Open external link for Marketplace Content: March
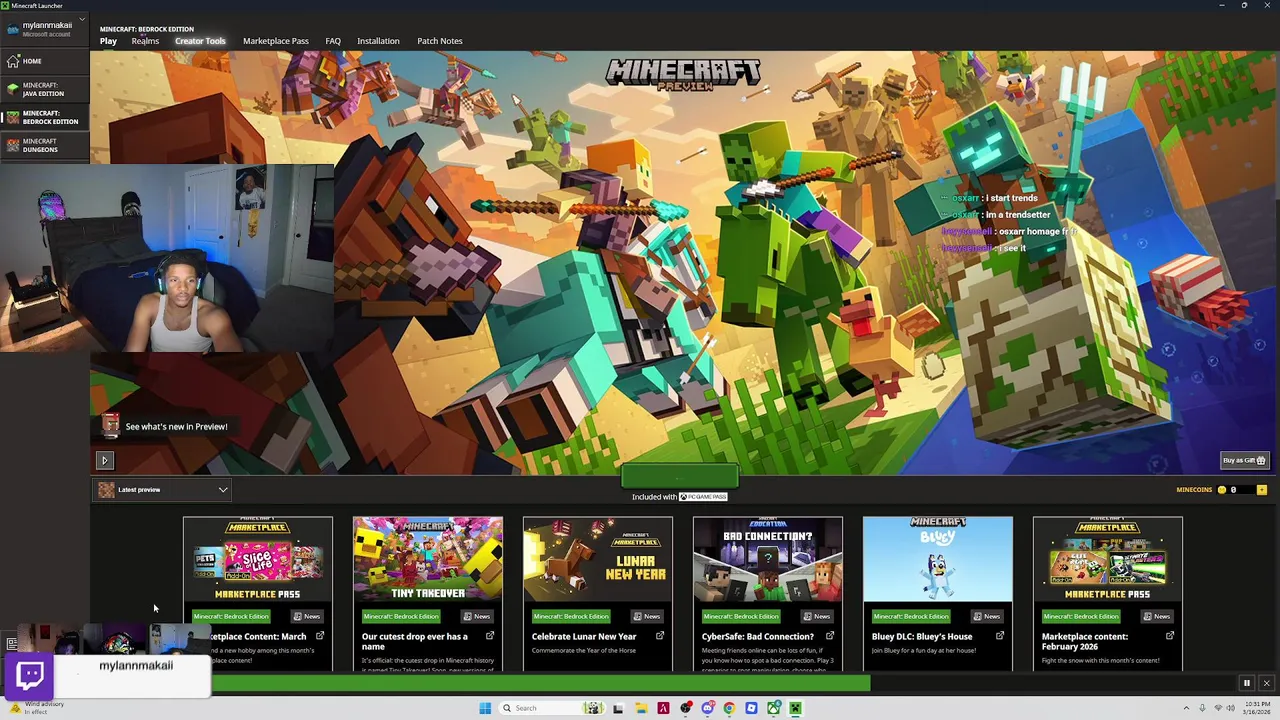This screenshot has width=1280, height=720. pos(320,636)
